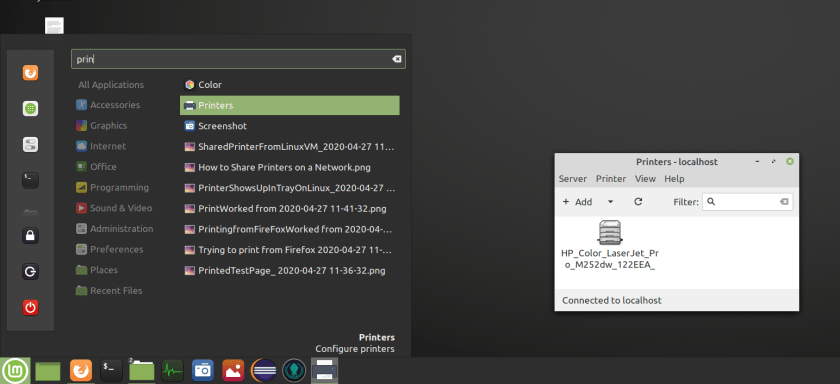Open the Places category
This screenshot has width=840, height=384.
point(97,270)
